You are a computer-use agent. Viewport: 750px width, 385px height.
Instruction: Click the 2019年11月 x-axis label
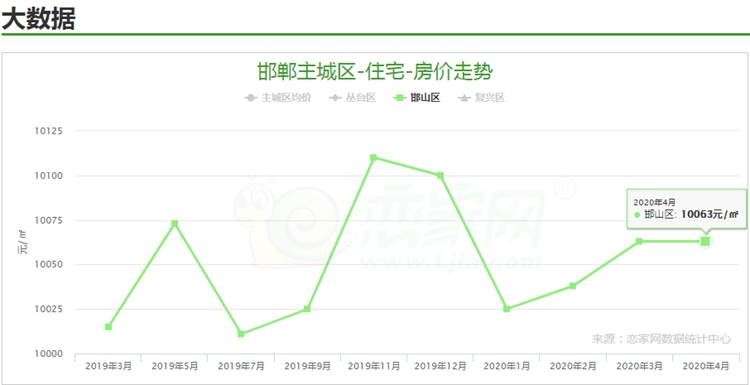[x=374, y=366]
